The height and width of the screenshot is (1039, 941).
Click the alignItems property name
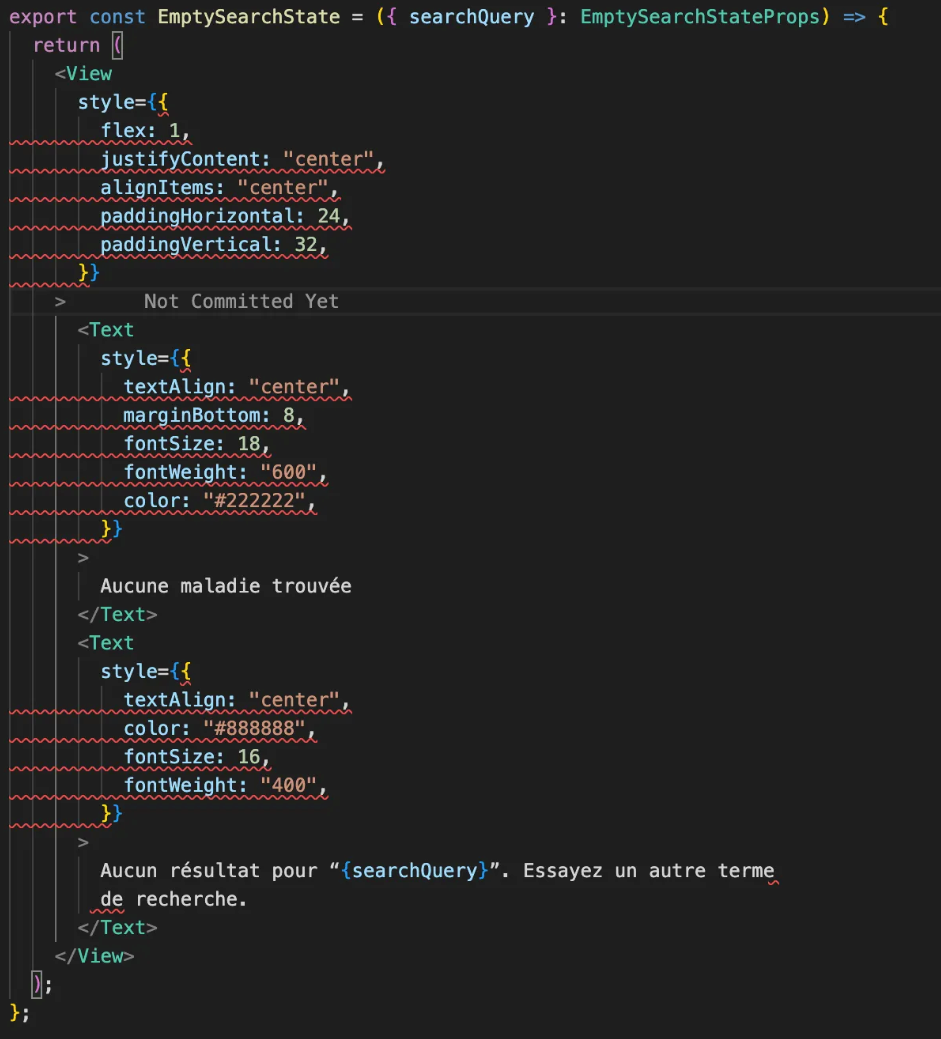(162, 188)
